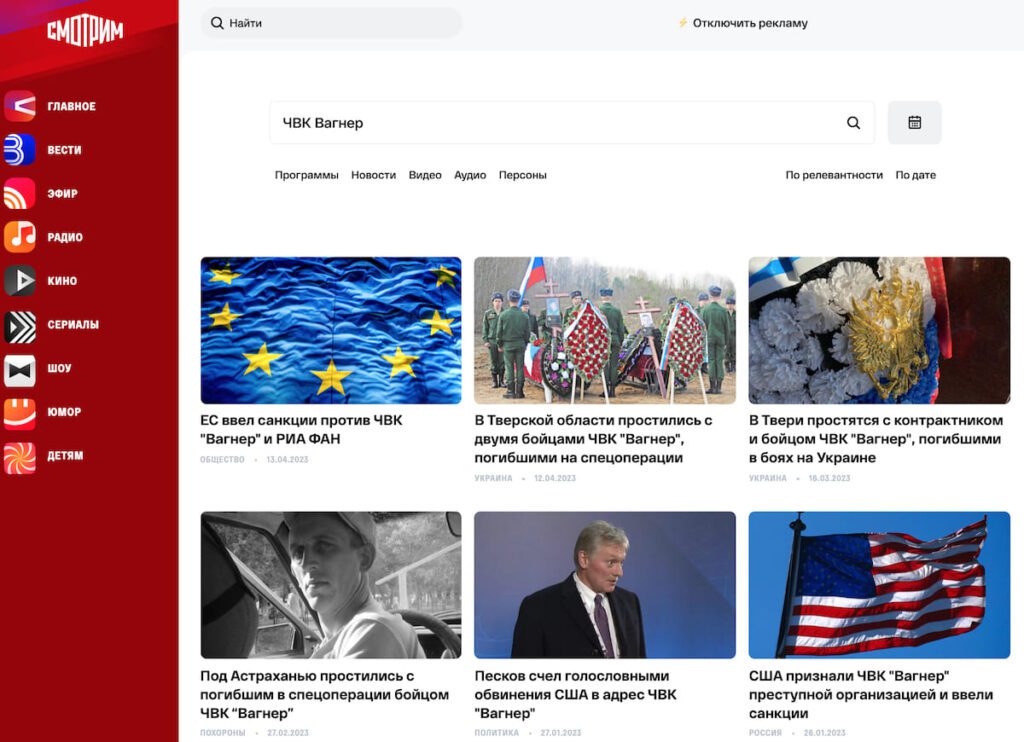Screen dimensions: 1024x742
Task: Open the calendar date filter
Action: pos(914,123)
